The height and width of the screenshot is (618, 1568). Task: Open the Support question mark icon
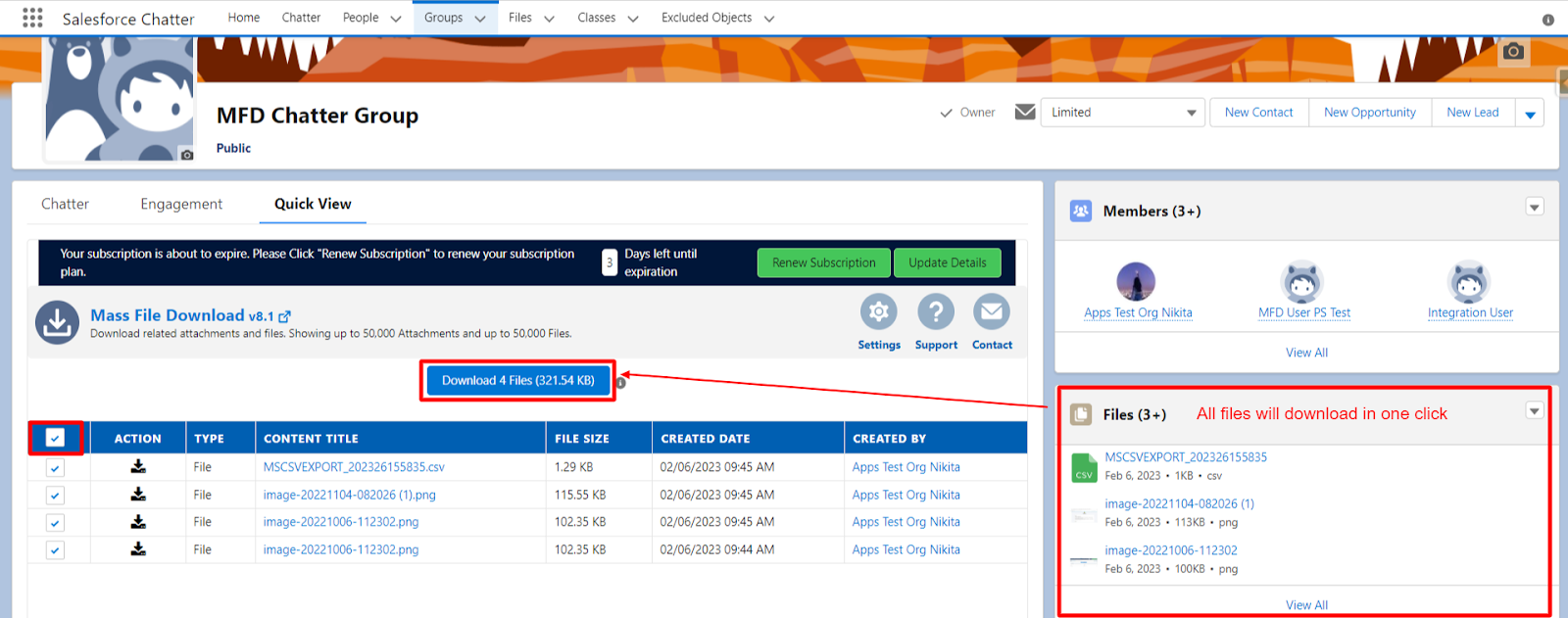(936, 311)
